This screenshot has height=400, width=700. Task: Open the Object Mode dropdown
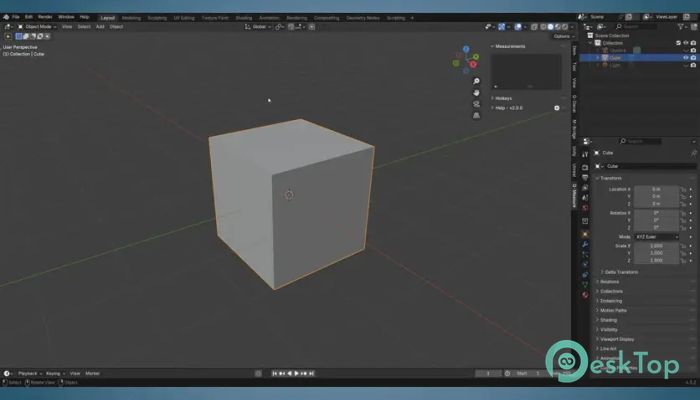pos(37,27)
